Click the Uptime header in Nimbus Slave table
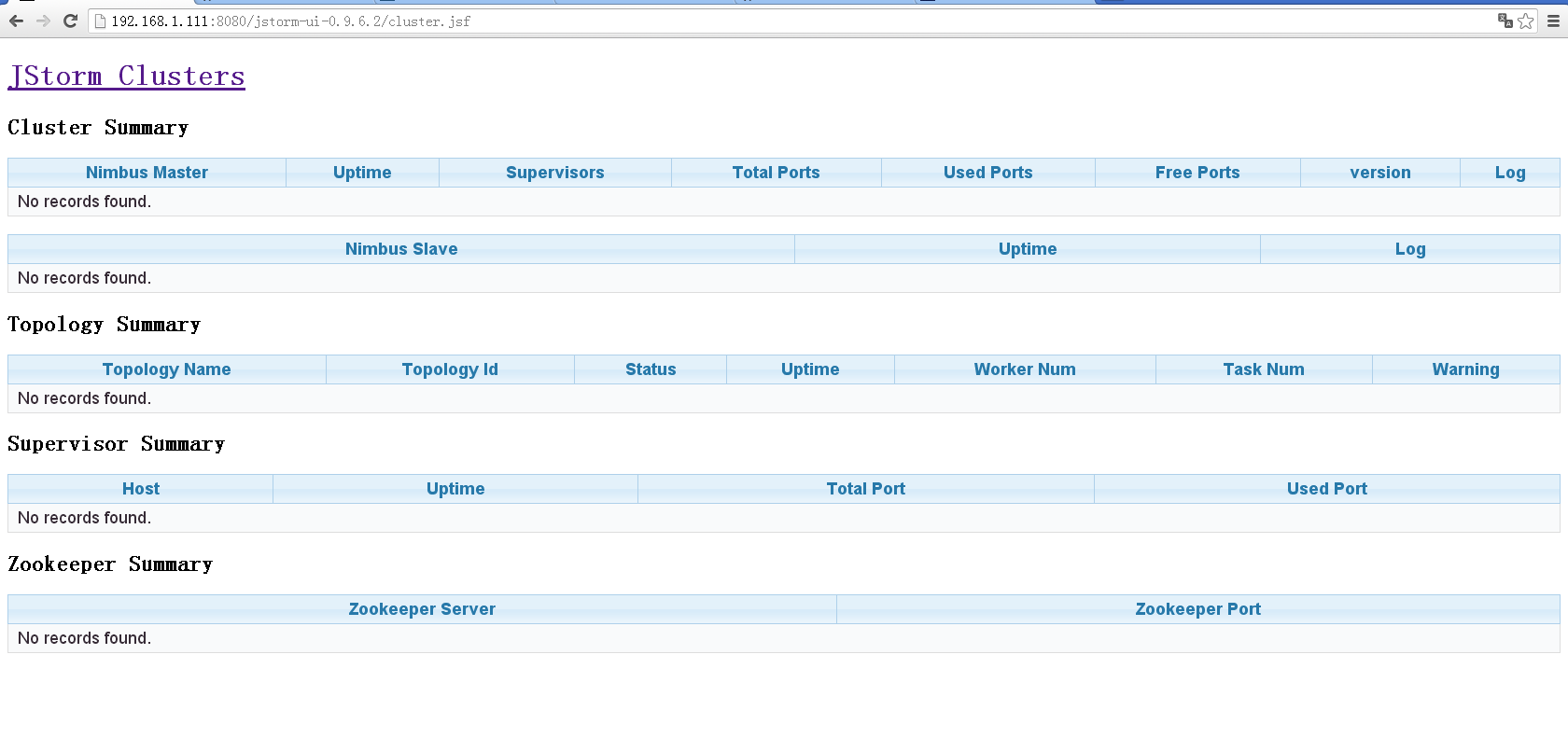The height and width of the screenshot is (752, 1568). (x=1028, y=249)
